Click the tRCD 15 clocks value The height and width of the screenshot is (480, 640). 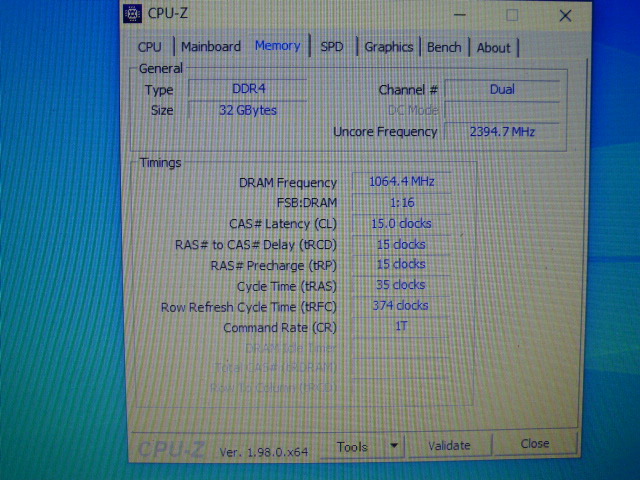click(402, 244)
